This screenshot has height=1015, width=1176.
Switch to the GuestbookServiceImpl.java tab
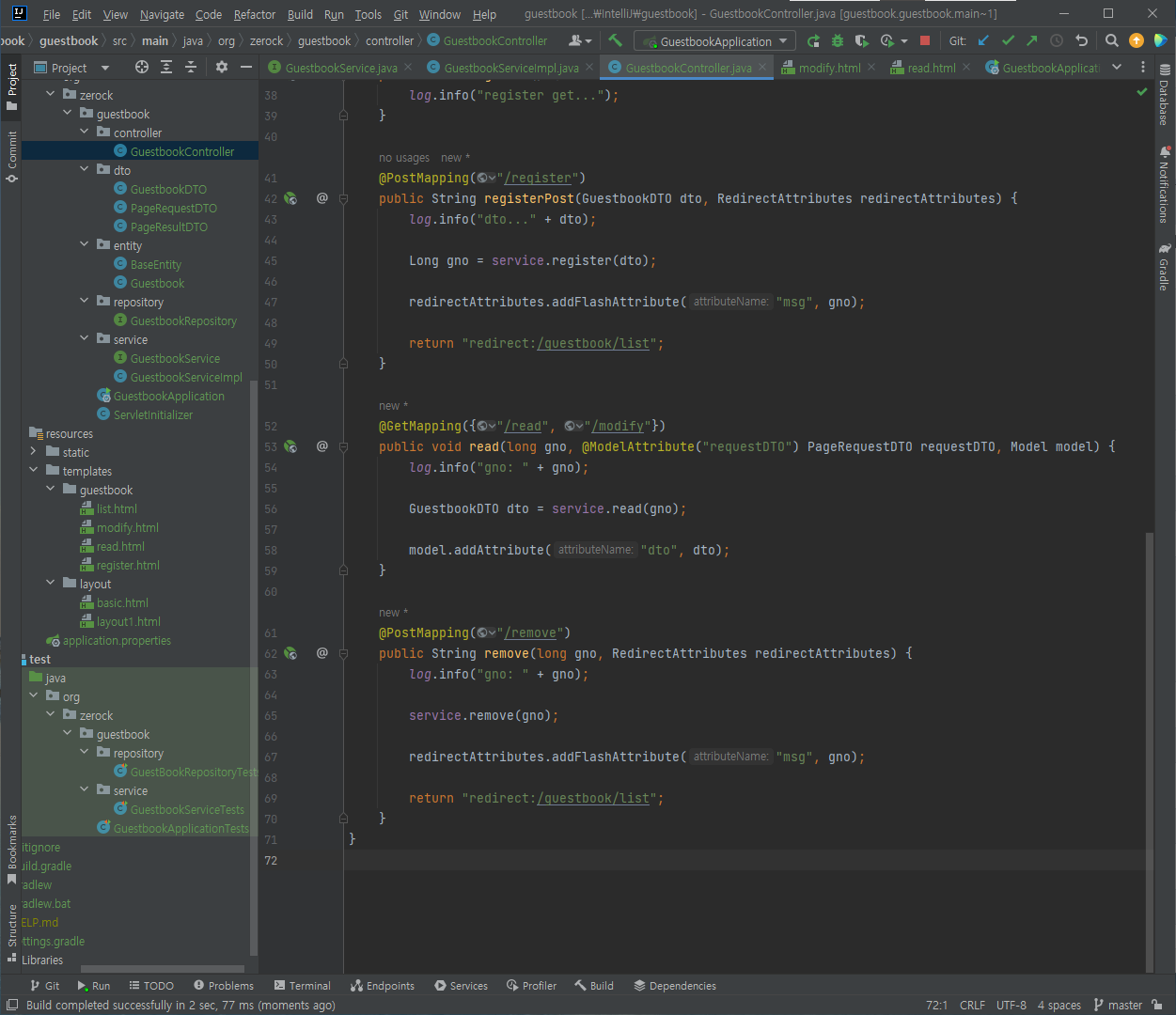511,68
